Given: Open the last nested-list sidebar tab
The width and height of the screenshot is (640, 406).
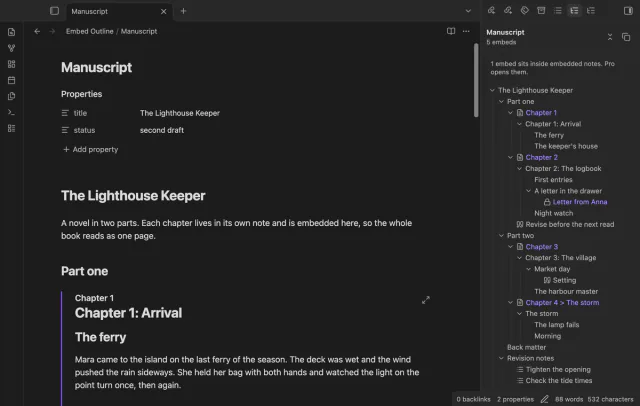Looking at the screenshot, I should point(591,11).
